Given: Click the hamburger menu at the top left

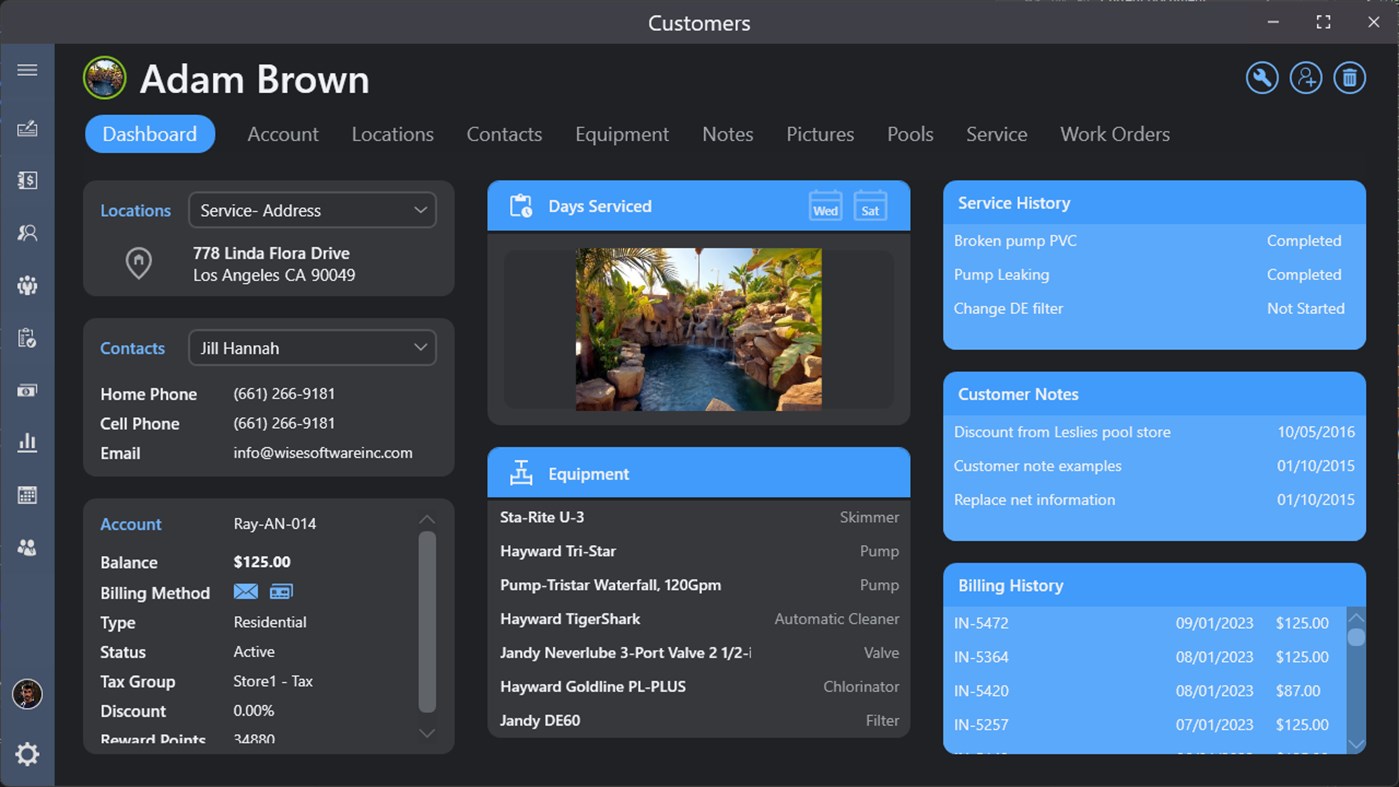Looking at the screenshot, I should tap(27, 69).
